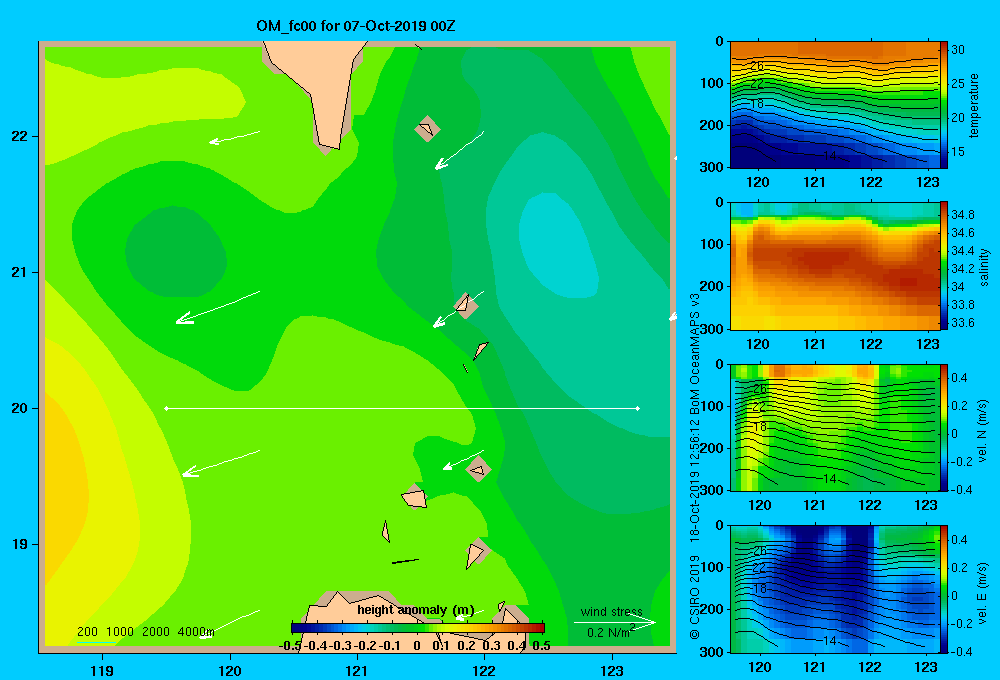Click the wind arrow near 21N 120E
1000x680 pixels.
pos(217,307)
